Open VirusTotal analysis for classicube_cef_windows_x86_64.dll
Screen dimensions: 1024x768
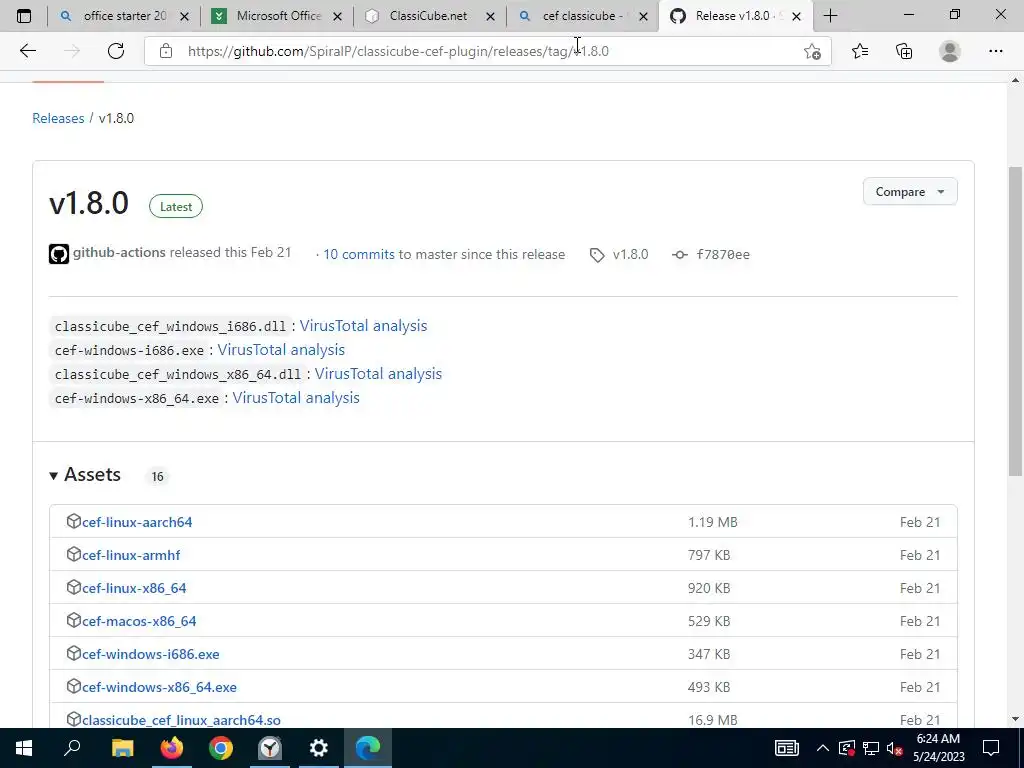(x=378, y=374)
